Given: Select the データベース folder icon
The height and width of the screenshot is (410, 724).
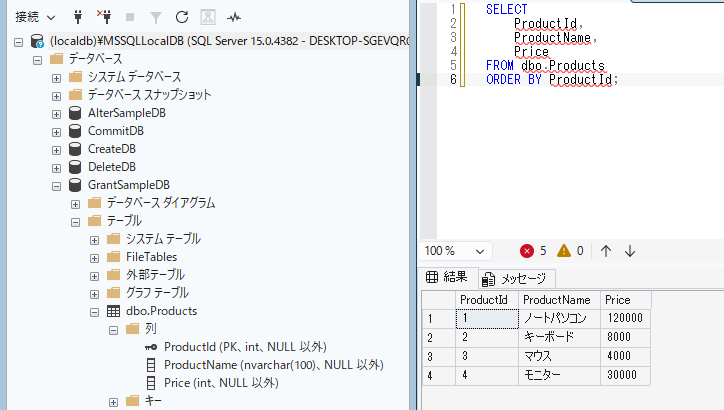Looking at the screenshot, I should point(56,59).
